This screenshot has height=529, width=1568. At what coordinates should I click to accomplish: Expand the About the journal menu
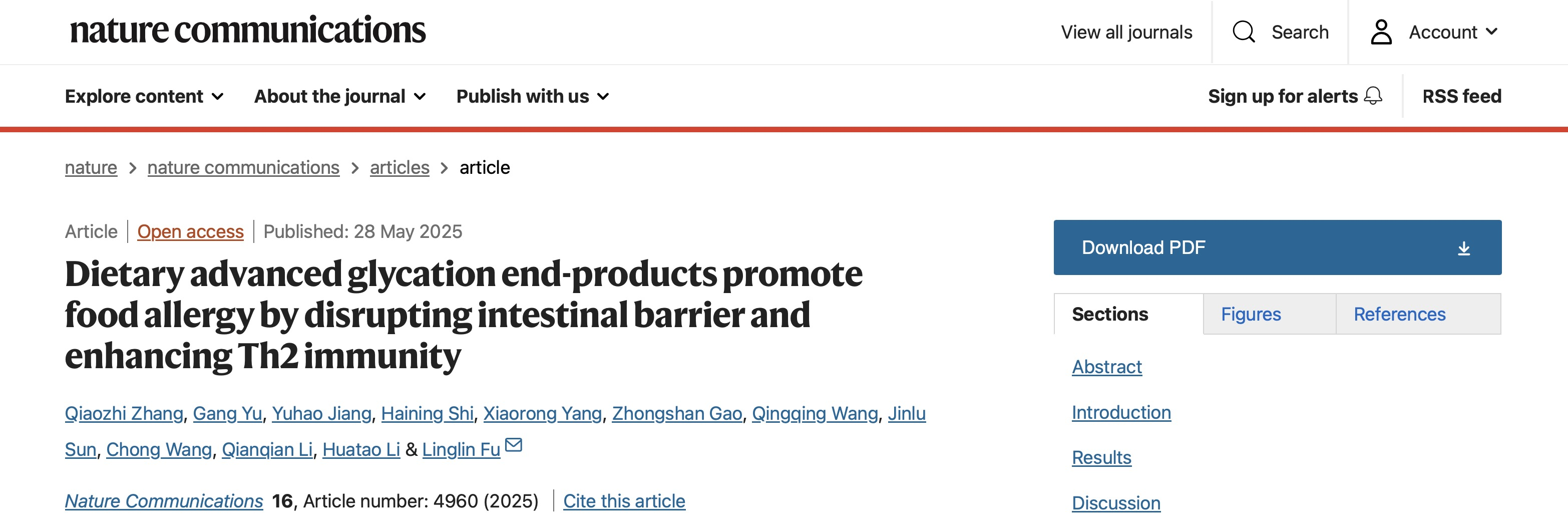tap(340, 96)
